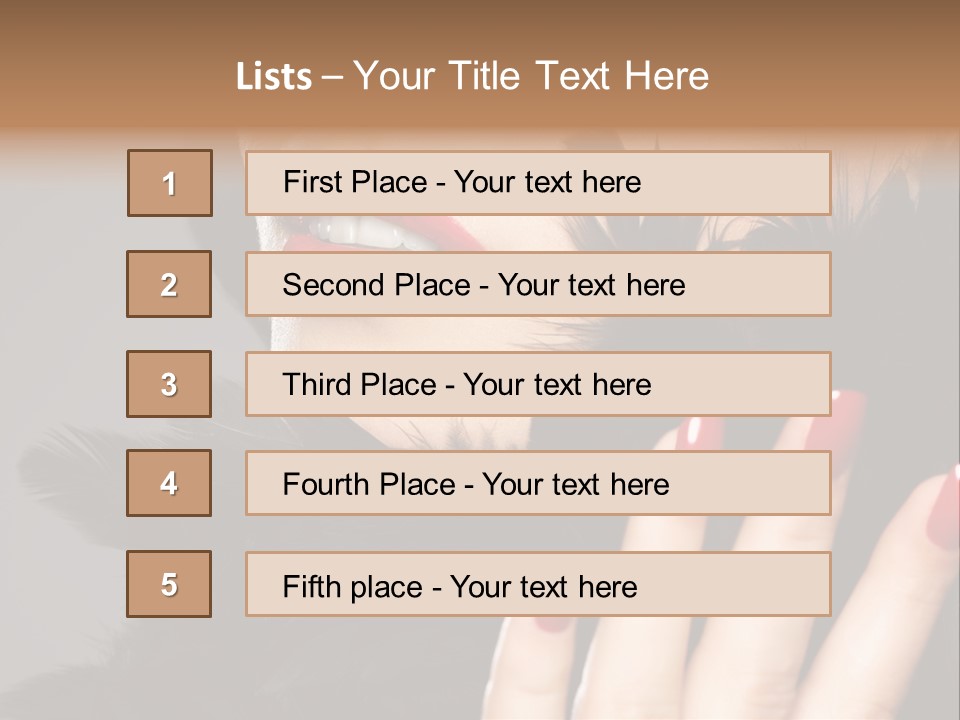The width and height of the screenshot is (960, 720).
Task: Click the number 1 box
Action: pos(170,183)
